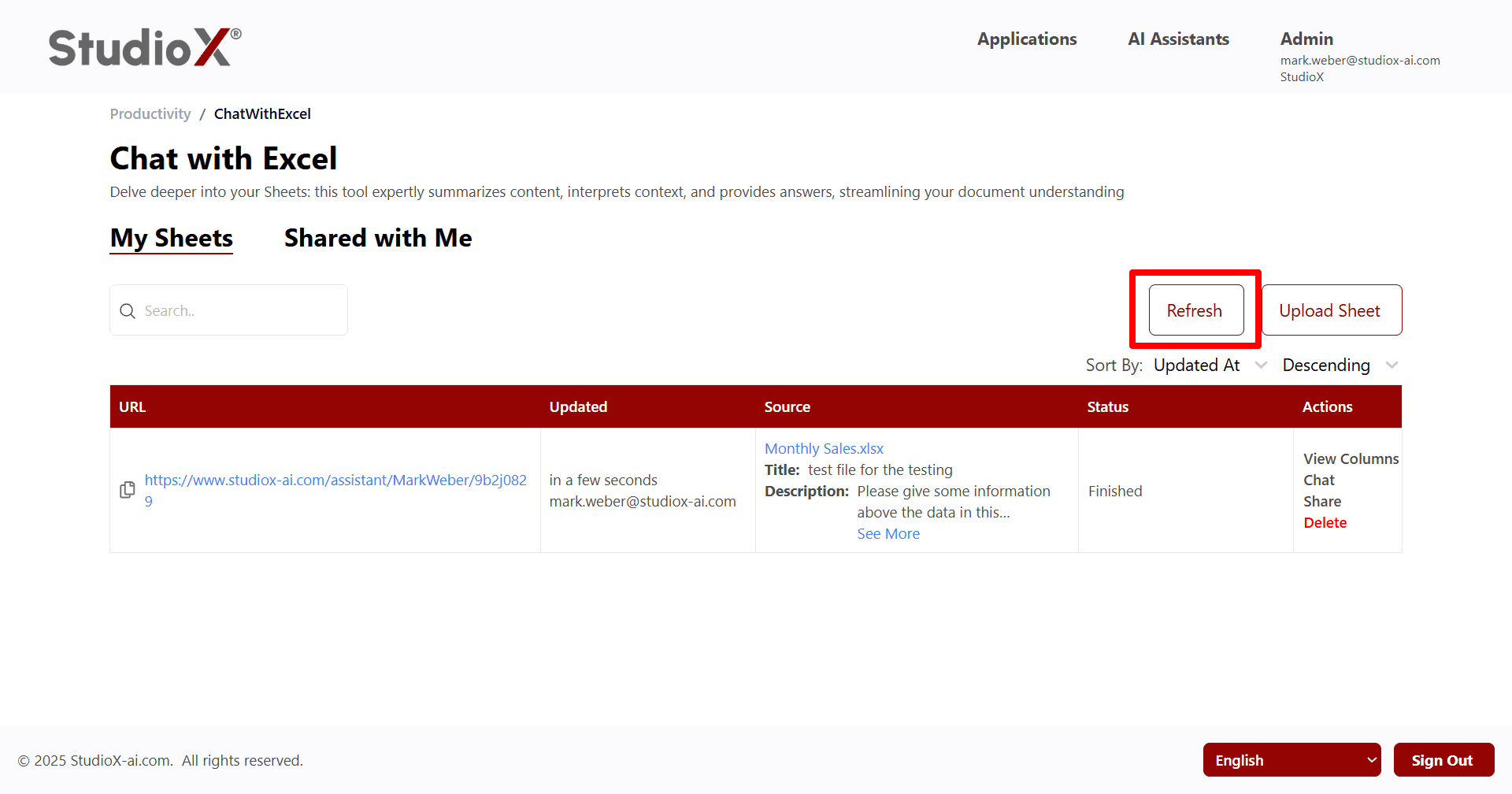Click the copy URL icon
Viewport: 1512px width, 794px height.
pos(127,490)
